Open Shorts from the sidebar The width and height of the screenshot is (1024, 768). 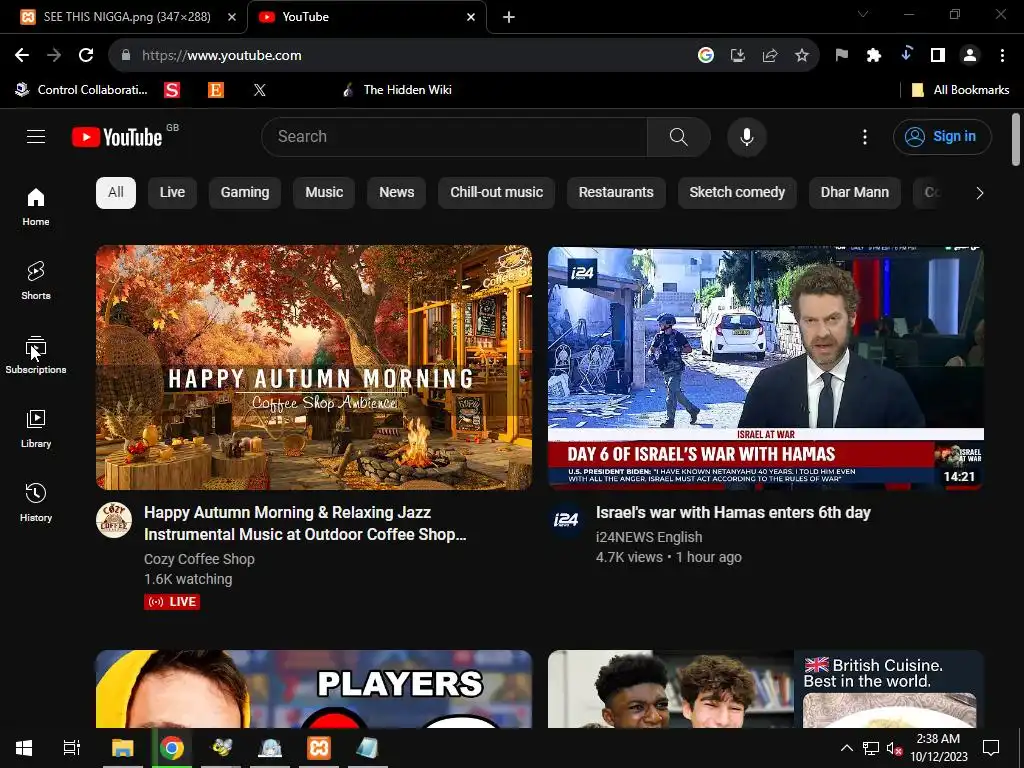click(36, 280)
